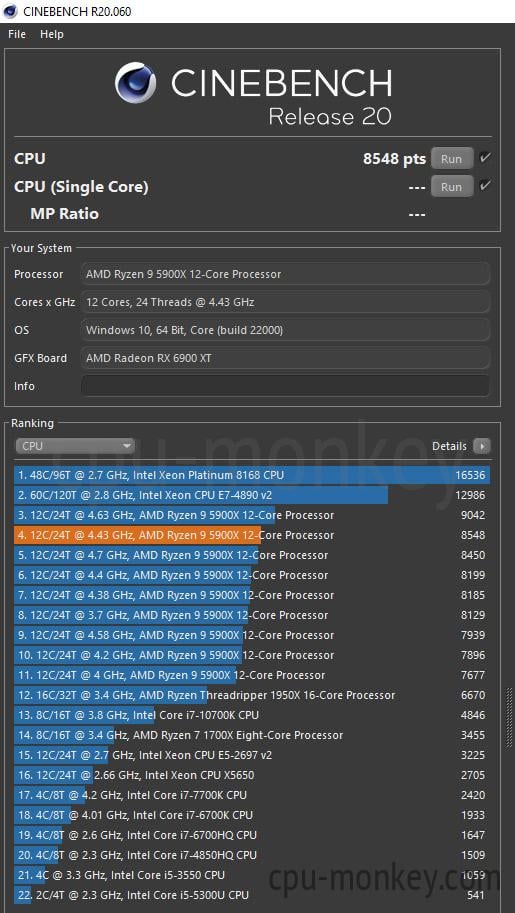Select the Intel Xeon Platinum 8168 ranking row
Viewport: 515px width, 913px height.
click(252, 475)
